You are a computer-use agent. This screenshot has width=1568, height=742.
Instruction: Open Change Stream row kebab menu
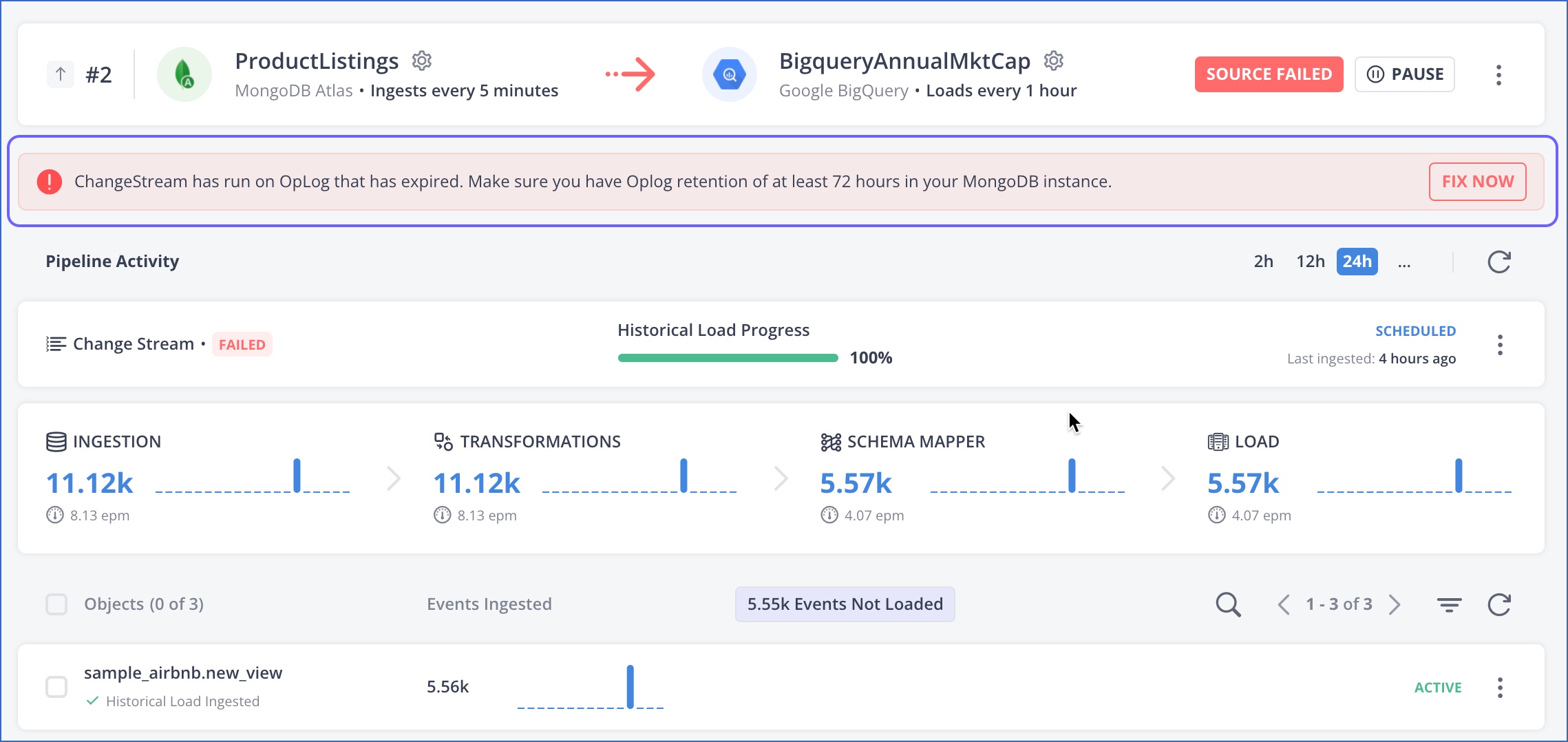coord(1500,344)
